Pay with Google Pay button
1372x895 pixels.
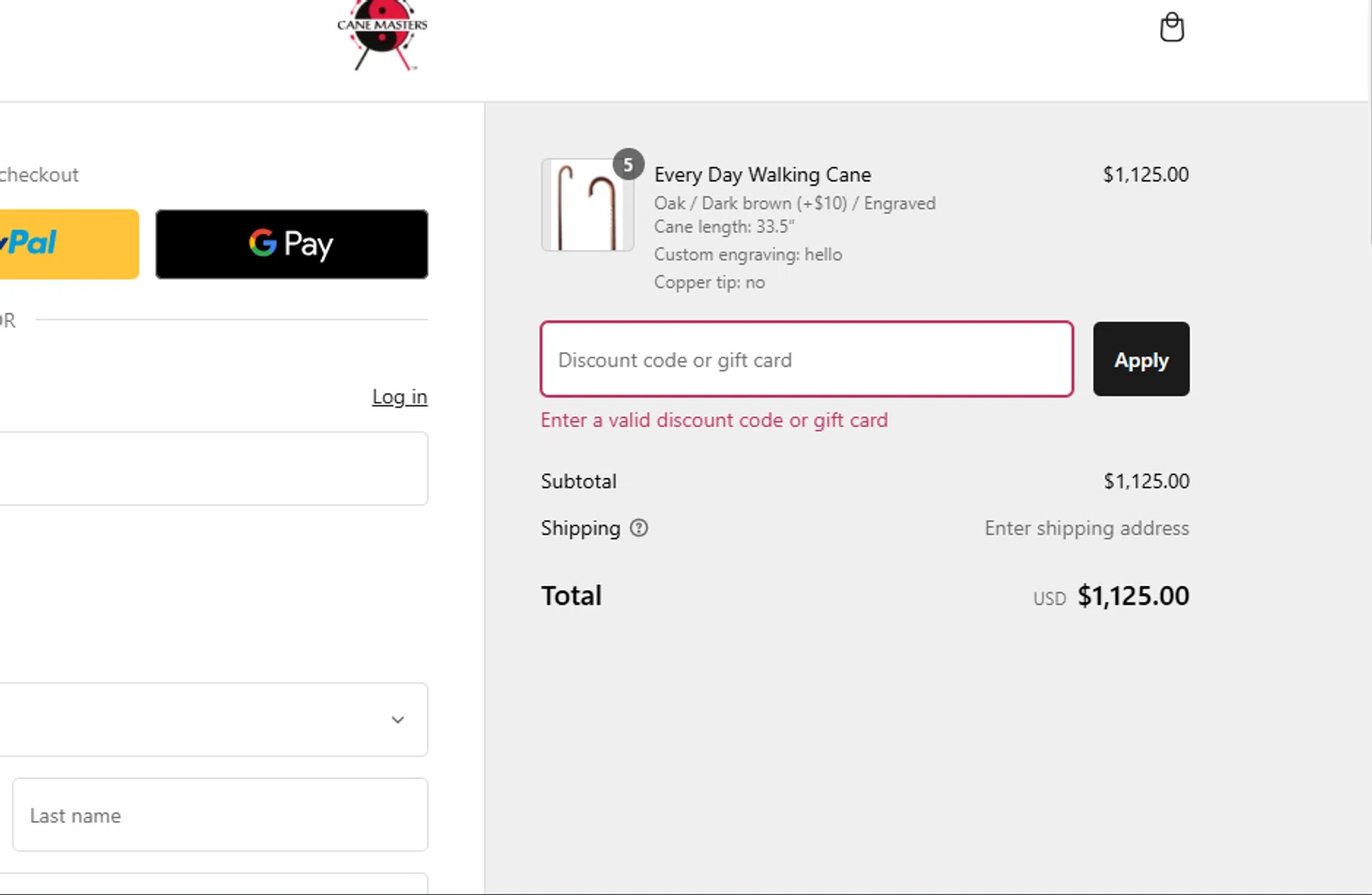coord(291,244)
